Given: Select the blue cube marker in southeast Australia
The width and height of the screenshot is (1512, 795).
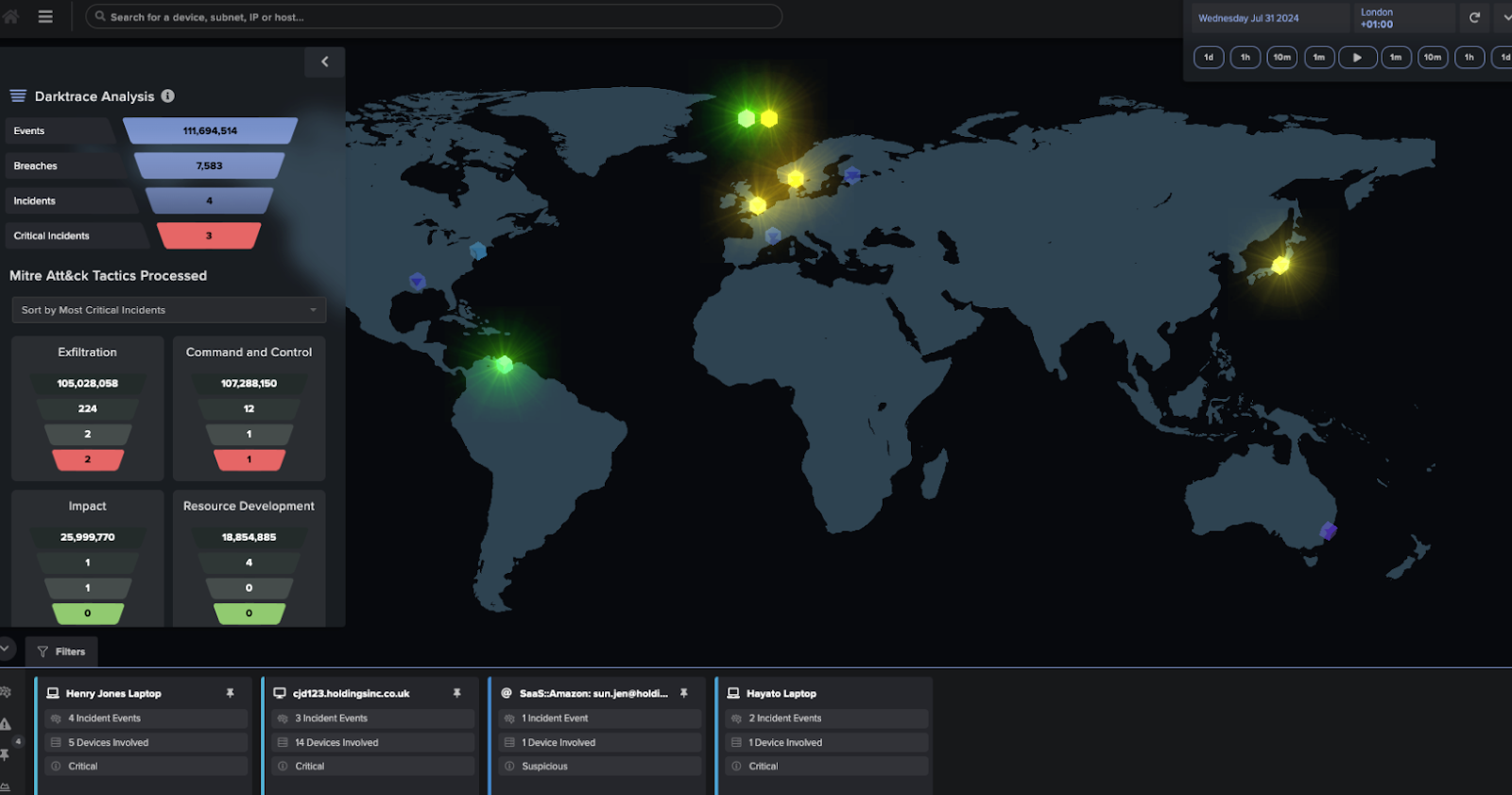Looking at the screenshot, I should [1328, 531].
